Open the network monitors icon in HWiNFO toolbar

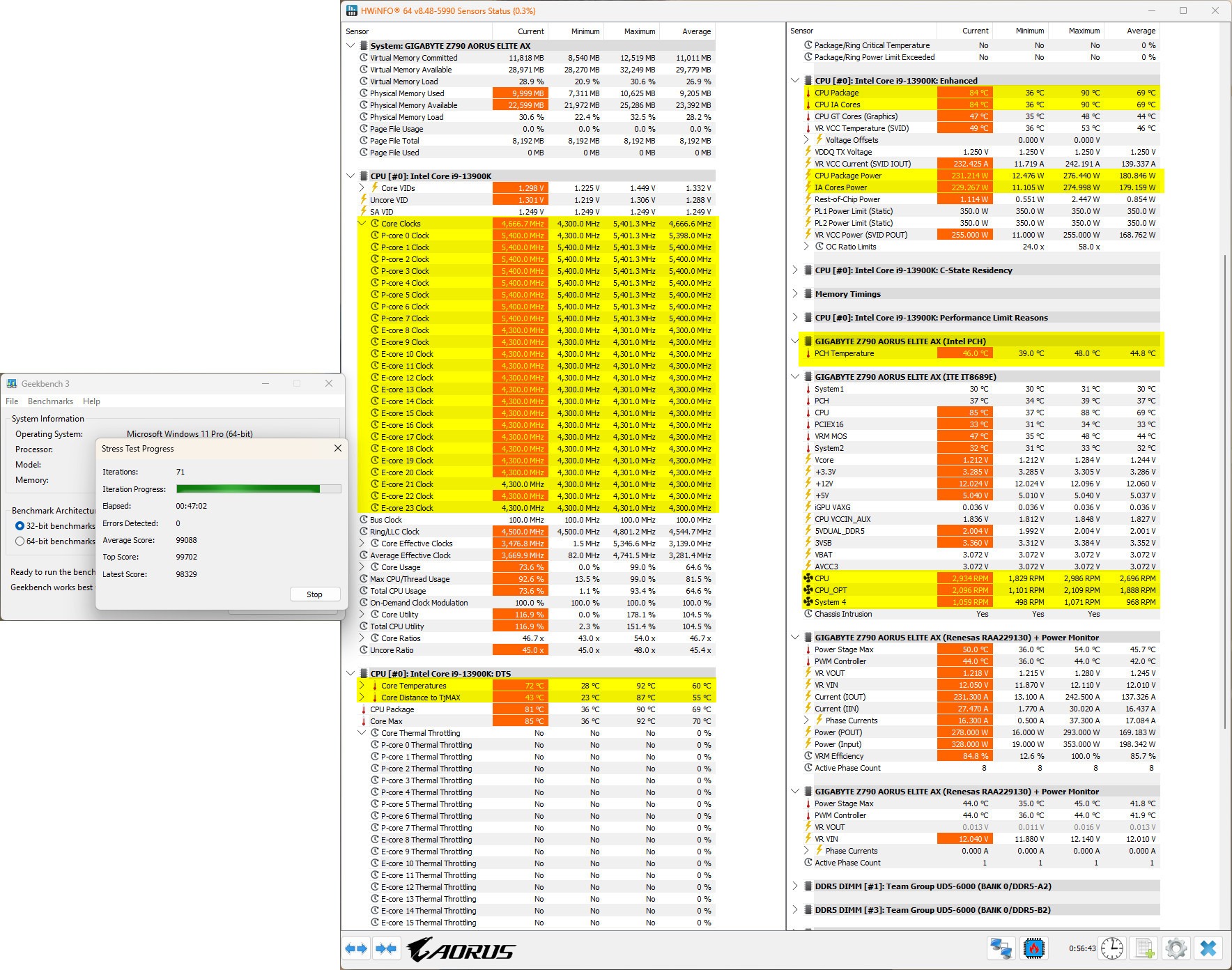click(1001, 948)
